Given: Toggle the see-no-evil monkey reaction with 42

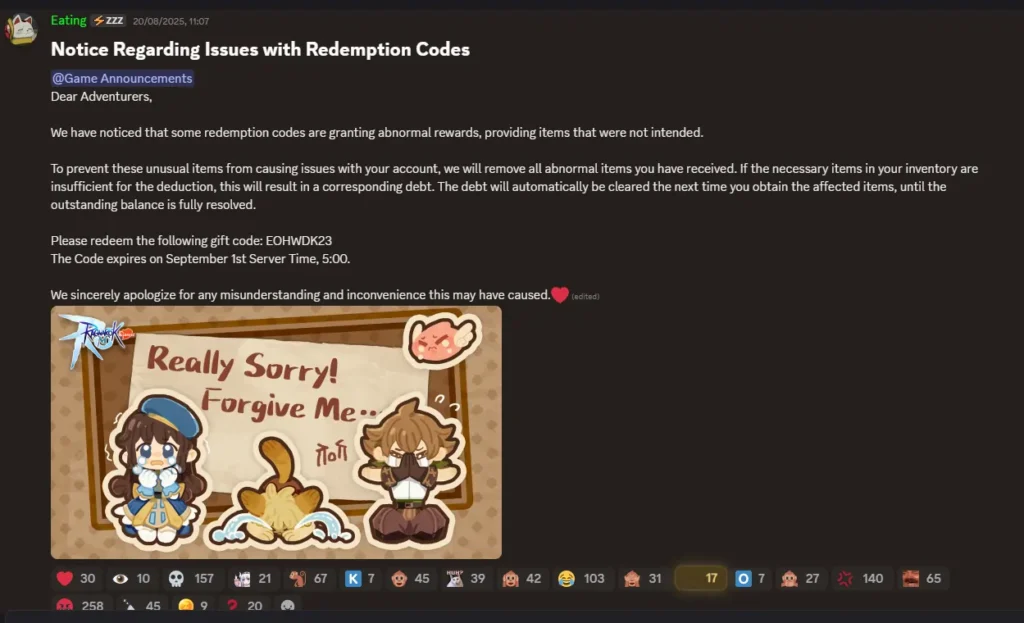Looking at the screenshot, I should pyautogui.click(x=522, y=579).
